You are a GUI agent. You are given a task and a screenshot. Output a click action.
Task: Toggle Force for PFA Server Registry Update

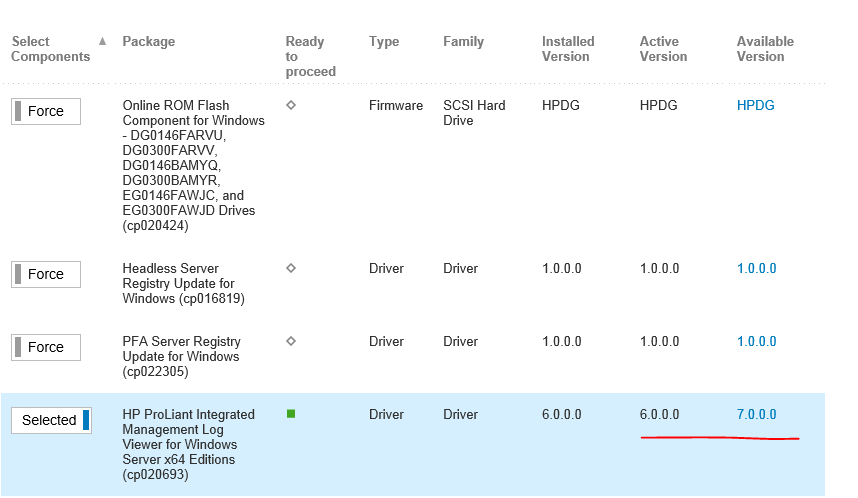(46, 348)
